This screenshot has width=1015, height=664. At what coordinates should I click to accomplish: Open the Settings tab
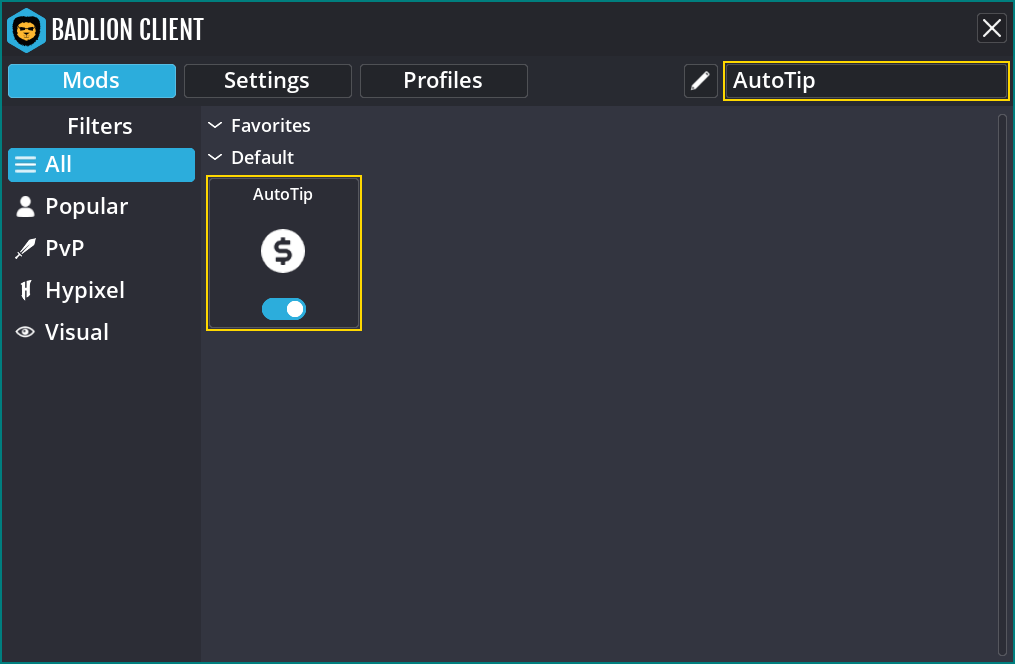tap(267, 81)
